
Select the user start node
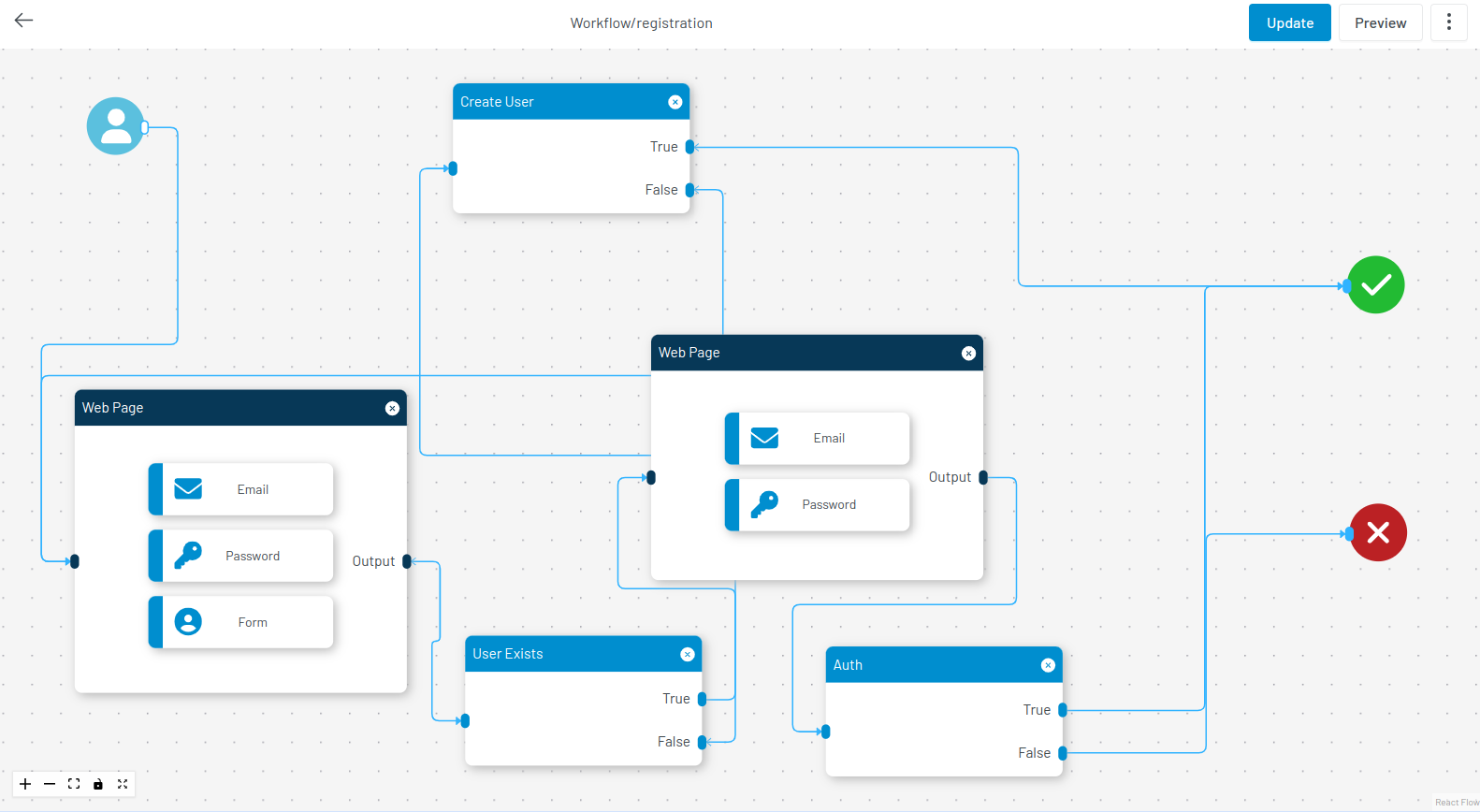(x=115, y=126)
